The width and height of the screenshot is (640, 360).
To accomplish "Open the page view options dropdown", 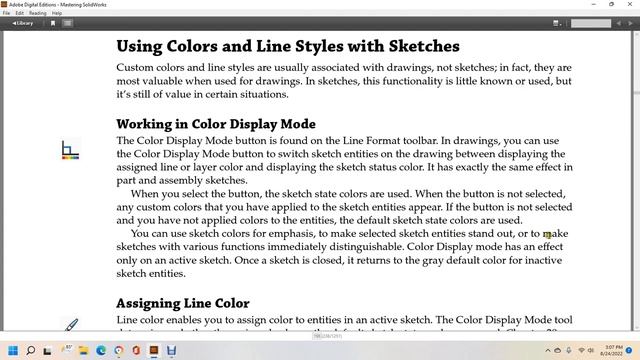I will pos(557,23).
